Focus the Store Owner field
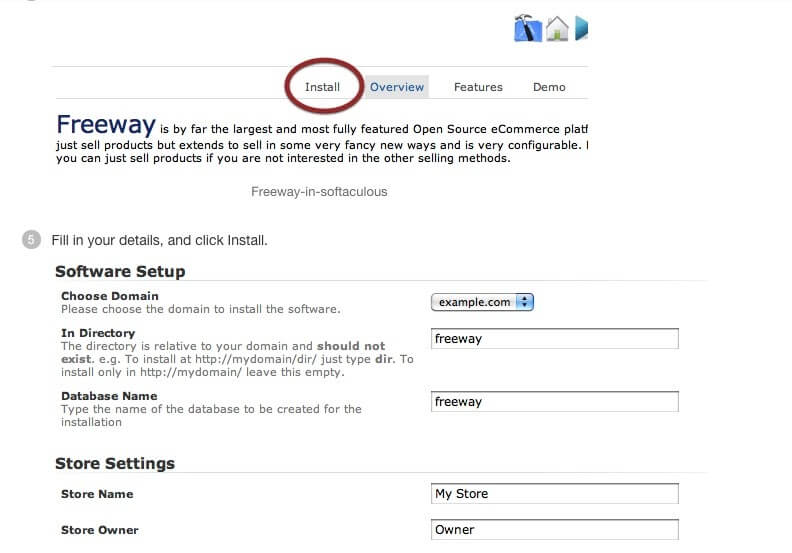 click(x=555, y=529)
